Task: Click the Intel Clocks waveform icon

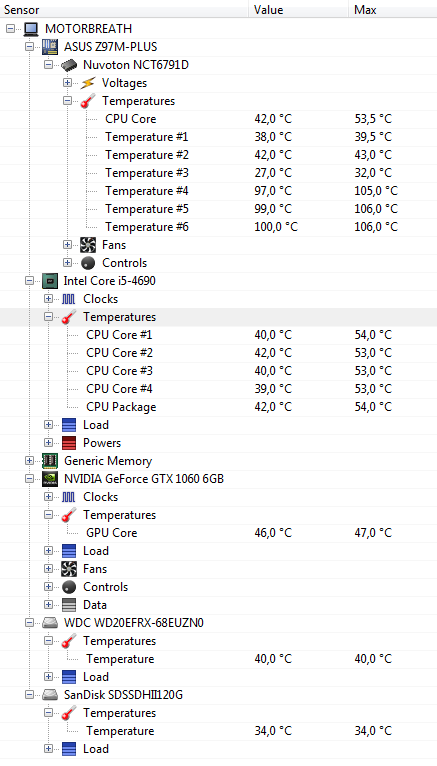Action: (69, 299)
